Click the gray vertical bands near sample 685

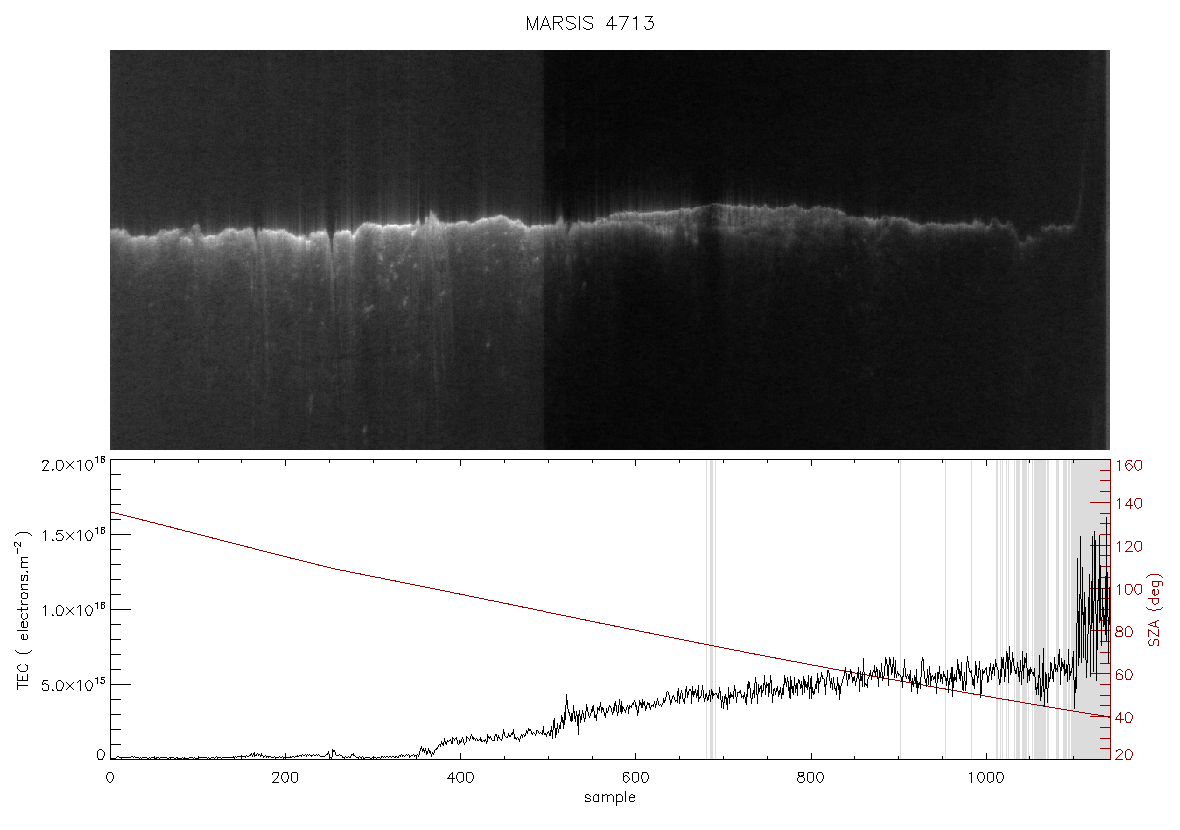click(x=711, y=610)
